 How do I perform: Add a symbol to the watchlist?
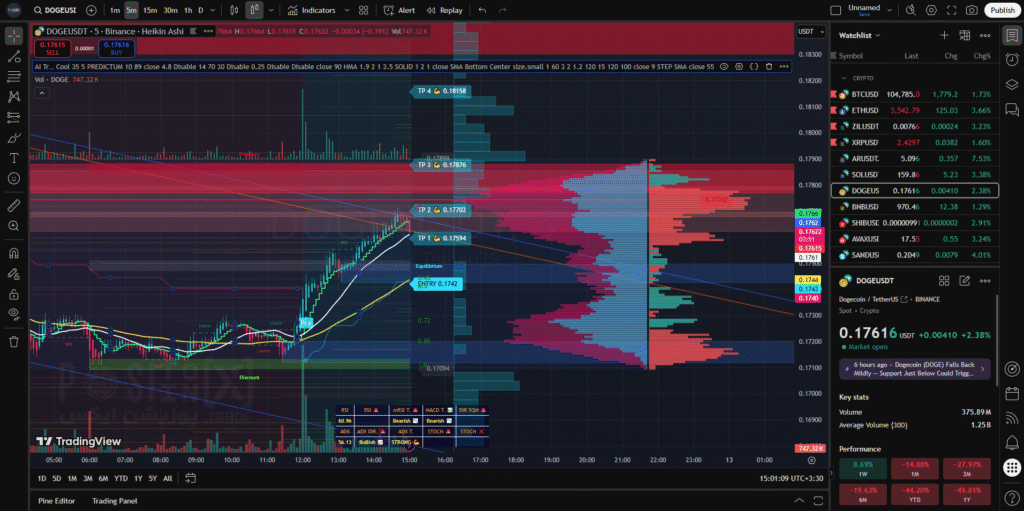944,35
